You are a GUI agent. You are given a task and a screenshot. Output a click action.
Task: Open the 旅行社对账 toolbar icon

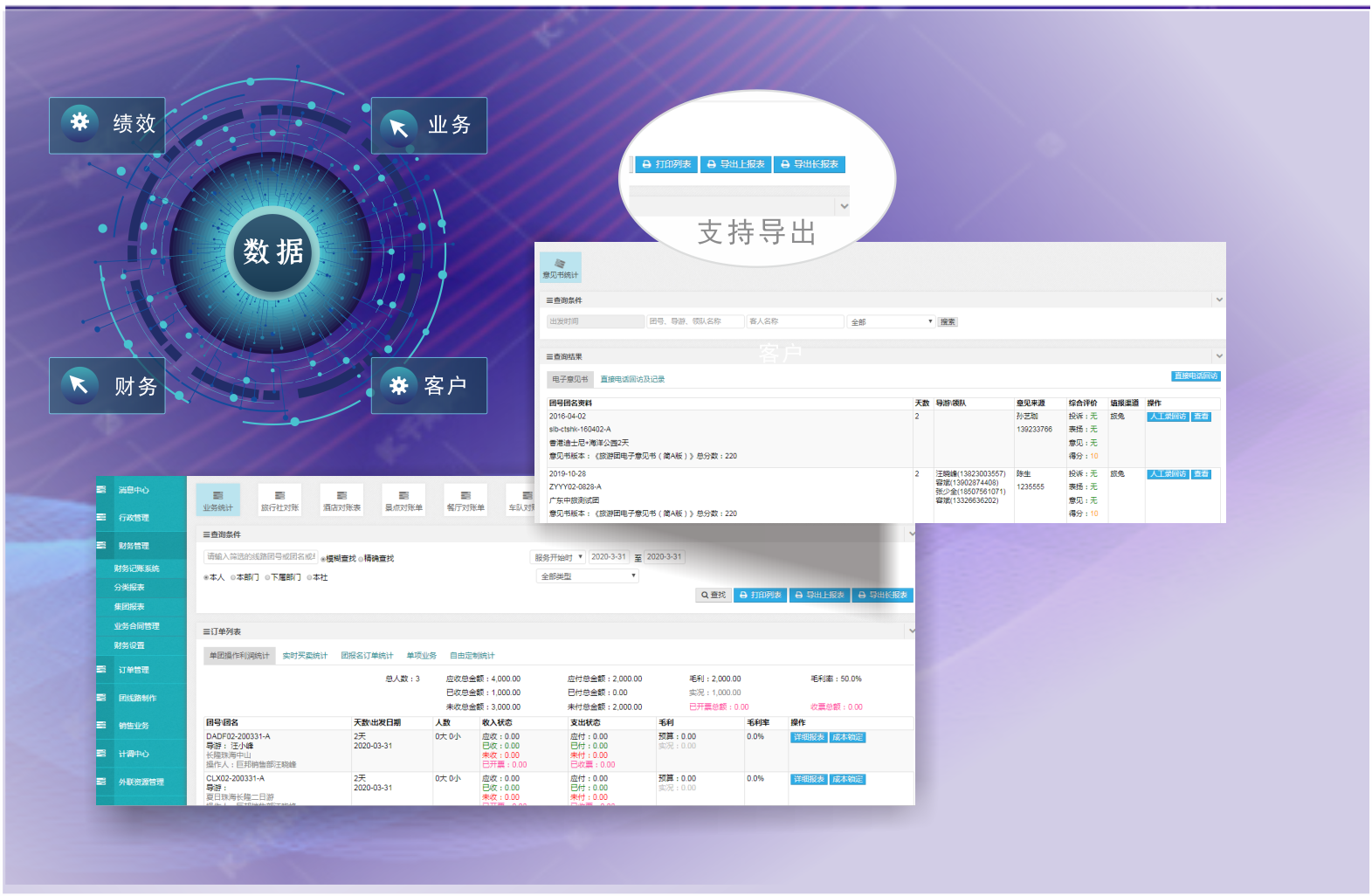tap(279, 500)
